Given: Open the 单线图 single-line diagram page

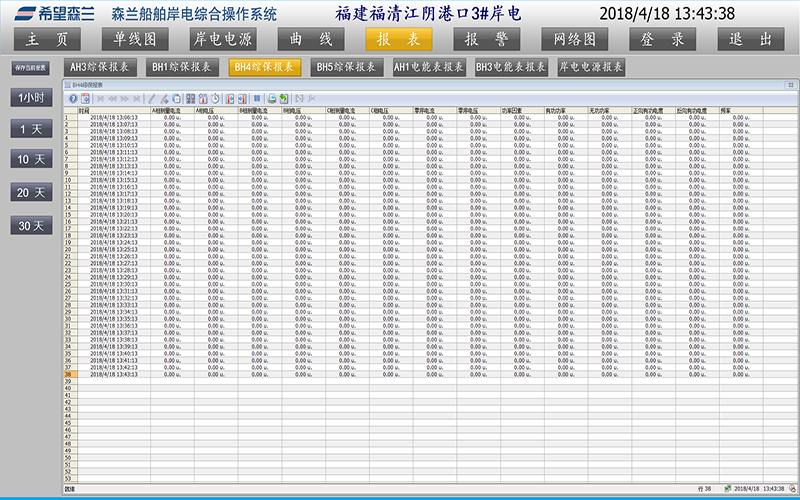Looking at the screenshot, I should point(135,39).
